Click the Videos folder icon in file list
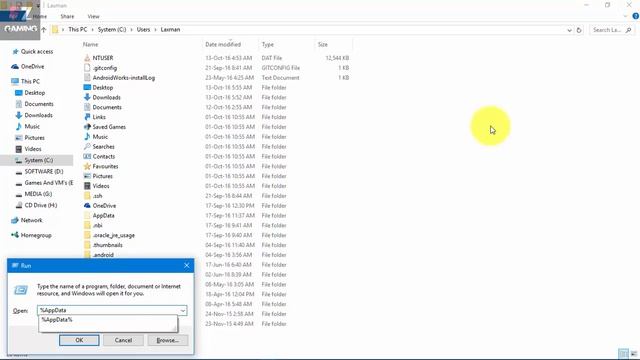This screenshot has width=640, height=360. (x=87, y=186)
